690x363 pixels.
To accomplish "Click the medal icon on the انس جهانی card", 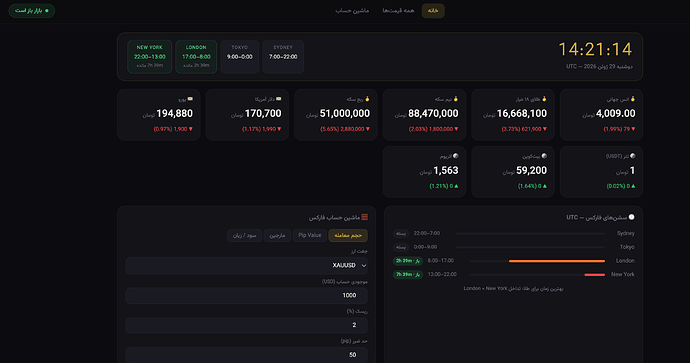I will click(x=633, y=99).
